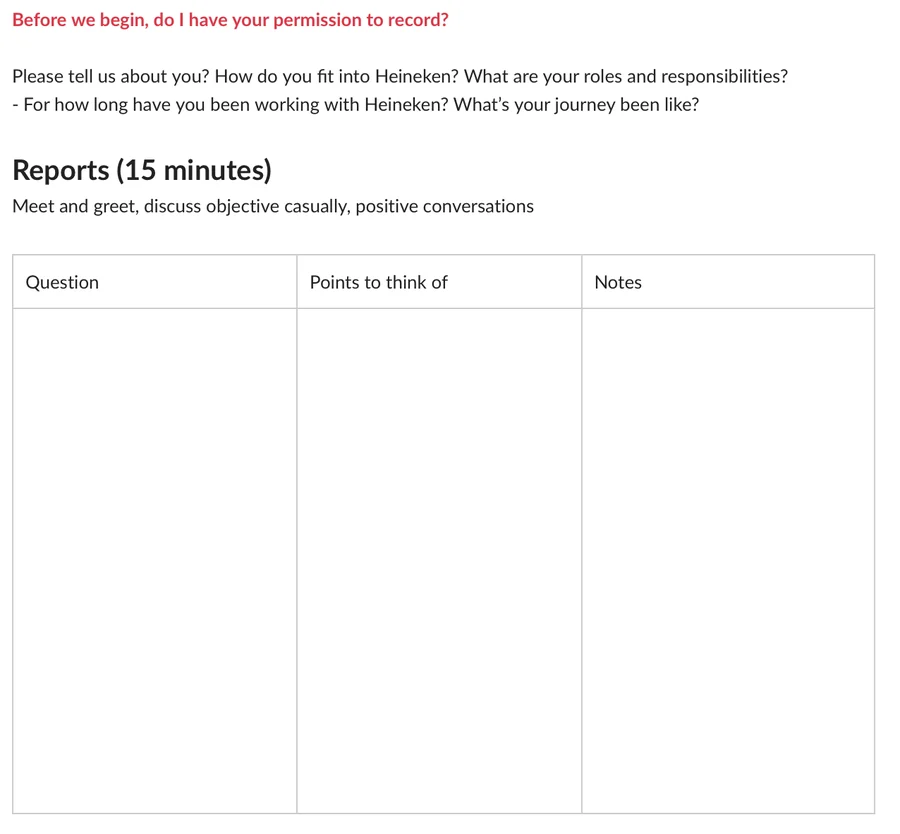Click the empty cell under Question column
Screen dimensions: 900x834
[x=155, y=561]
